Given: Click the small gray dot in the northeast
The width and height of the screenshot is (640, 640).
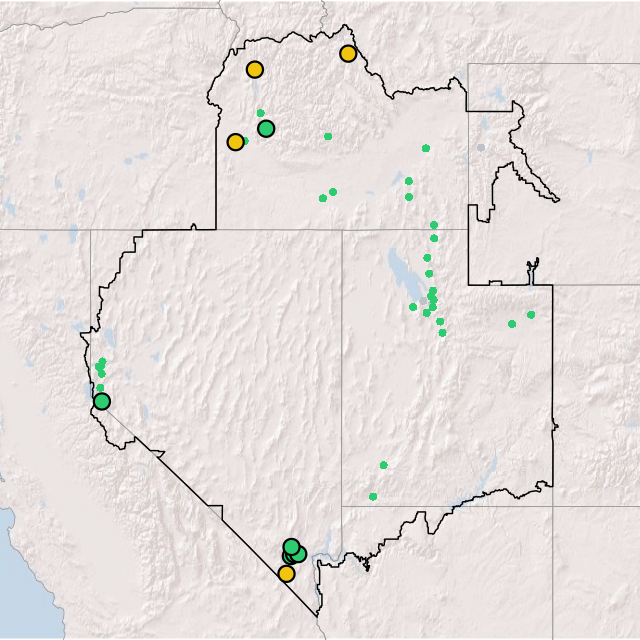Looking at the screenshot, I should 481,148.
